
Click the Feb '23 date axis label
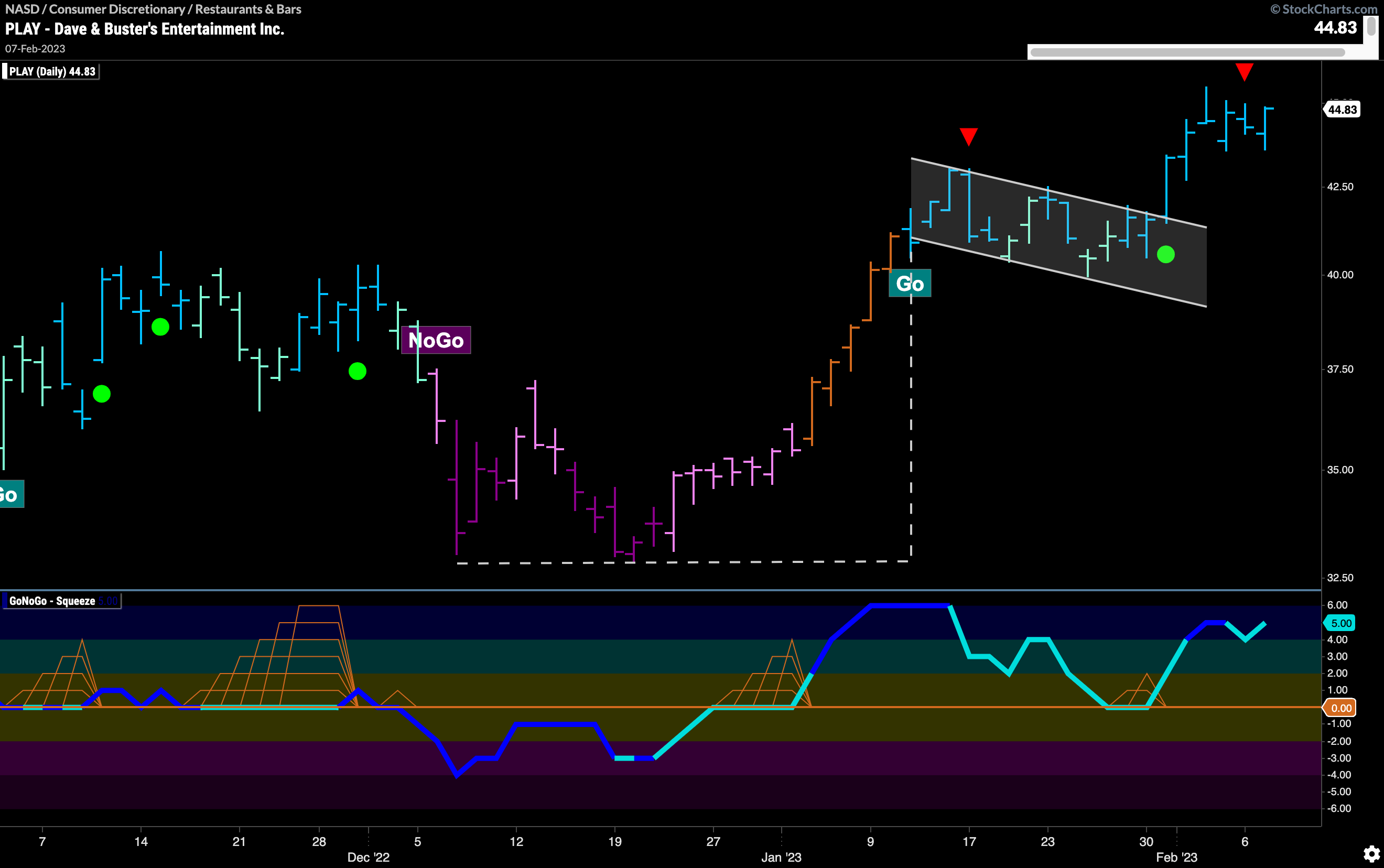click(1177, 857)
